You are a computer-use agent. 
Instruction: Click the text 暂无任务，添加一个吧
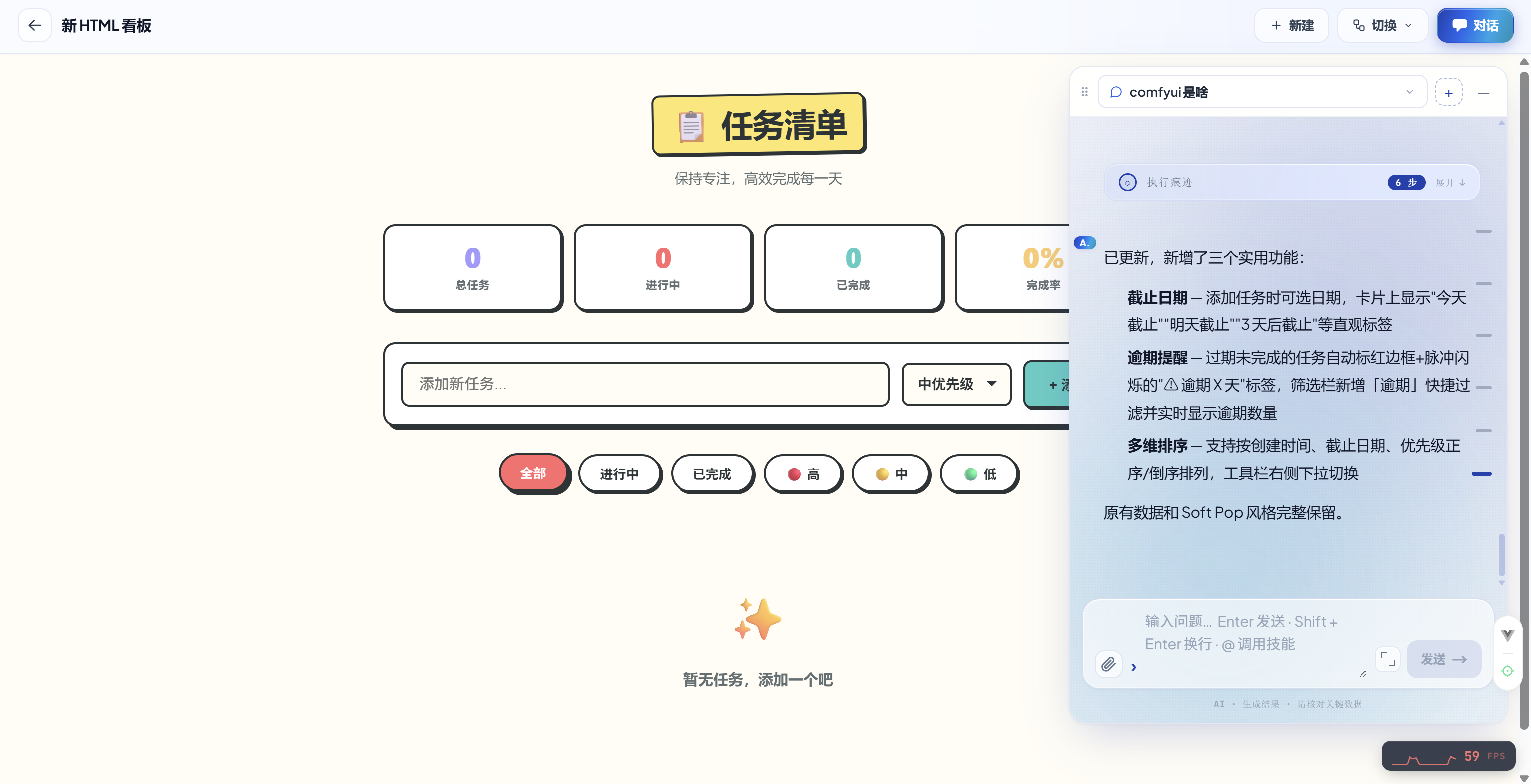(x=758, y=679)
